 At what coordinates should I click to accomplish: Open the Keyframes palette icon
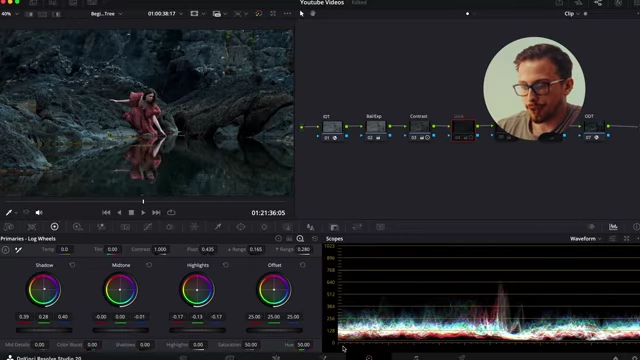point(591,227)
